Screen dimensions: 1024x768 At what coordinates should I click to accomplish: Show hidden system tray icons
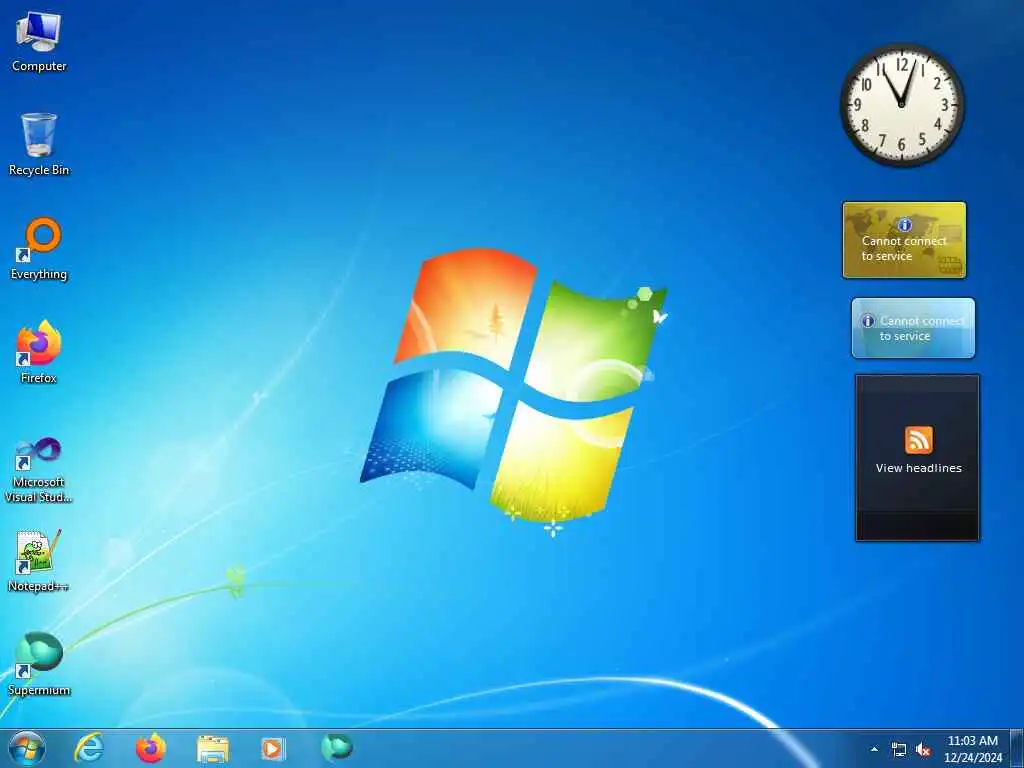pyautogui.click(x=874, y=749)
